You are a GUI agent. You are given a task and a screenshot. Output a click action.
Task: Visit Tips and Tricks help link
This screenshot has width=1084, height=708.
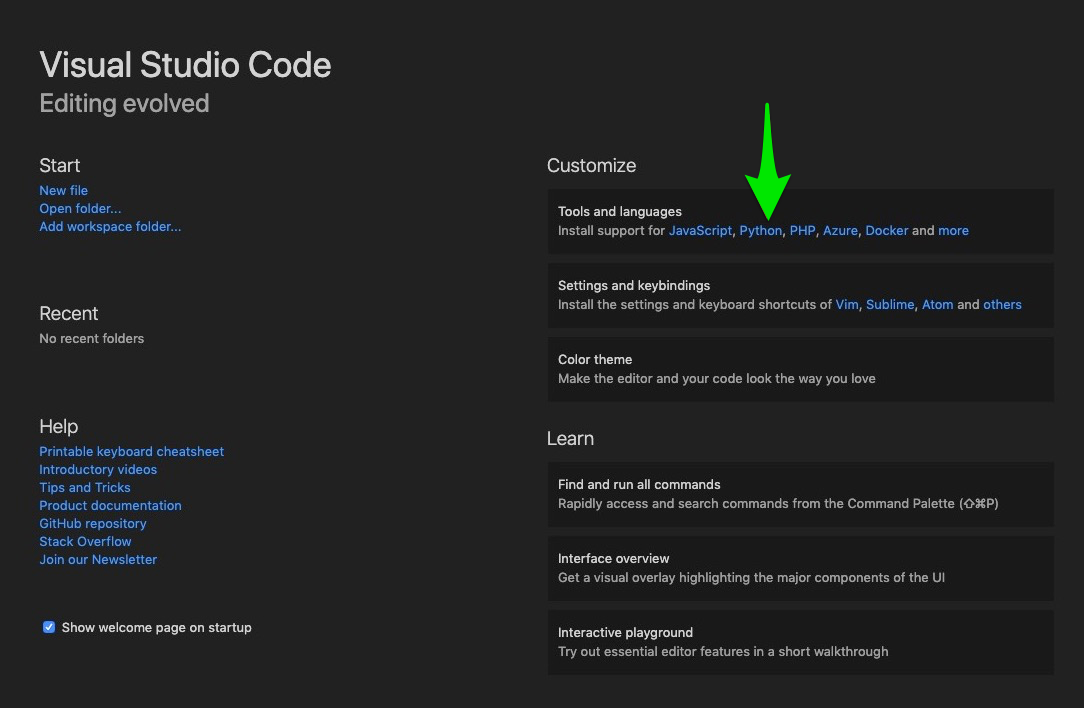click(x=85, y=487)
